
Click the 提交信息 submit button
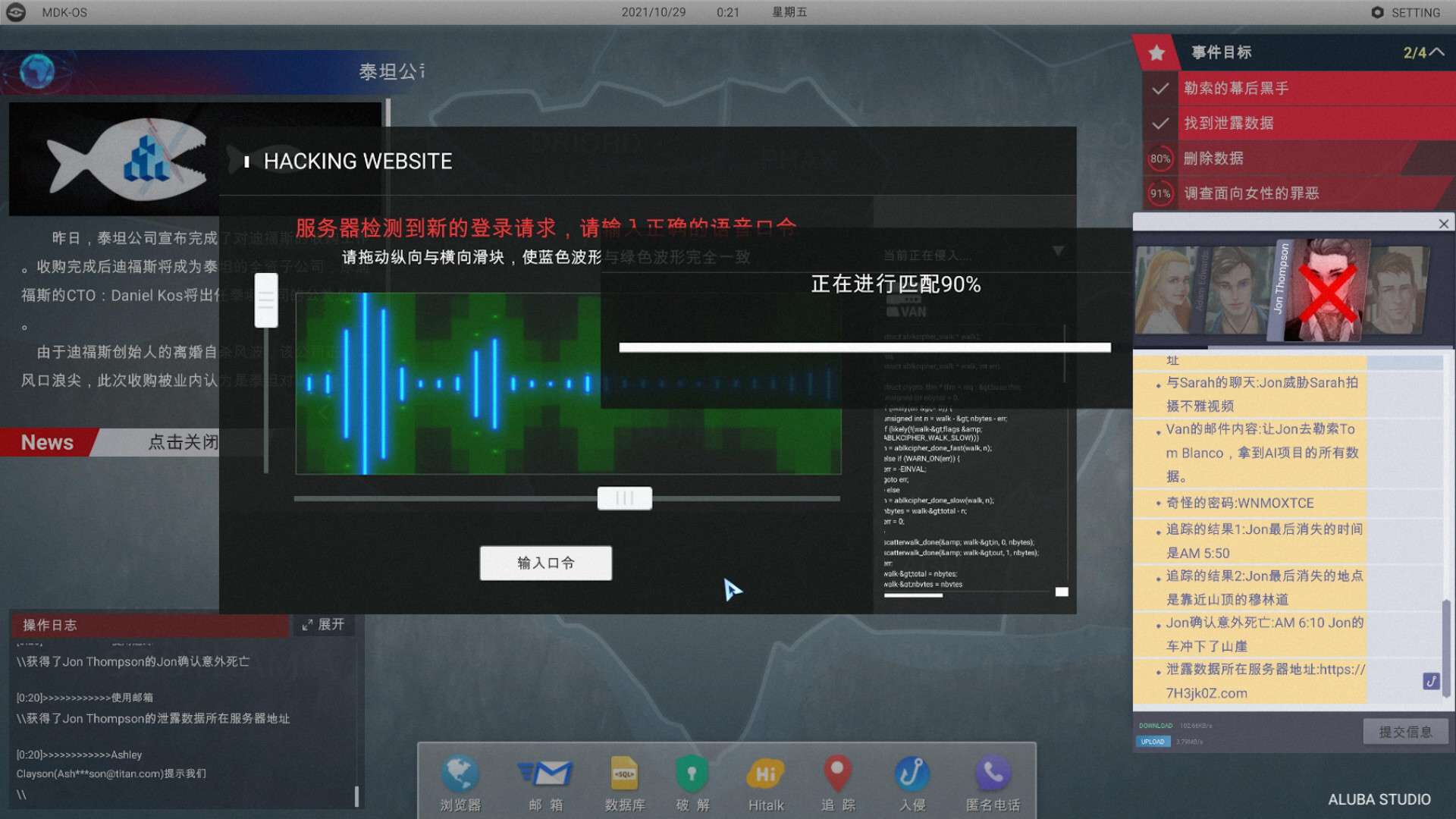tap(1405, 731)
